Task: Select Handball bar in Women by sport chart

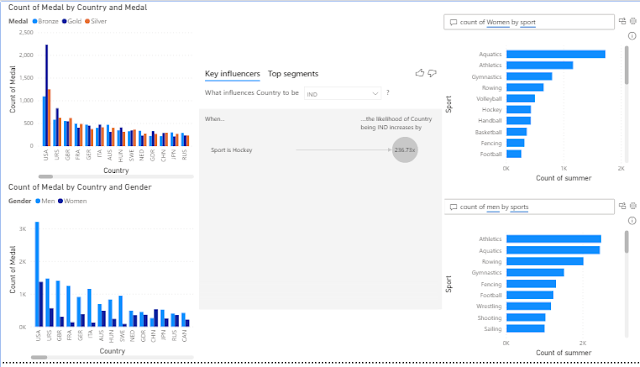Action: point(519,120)
